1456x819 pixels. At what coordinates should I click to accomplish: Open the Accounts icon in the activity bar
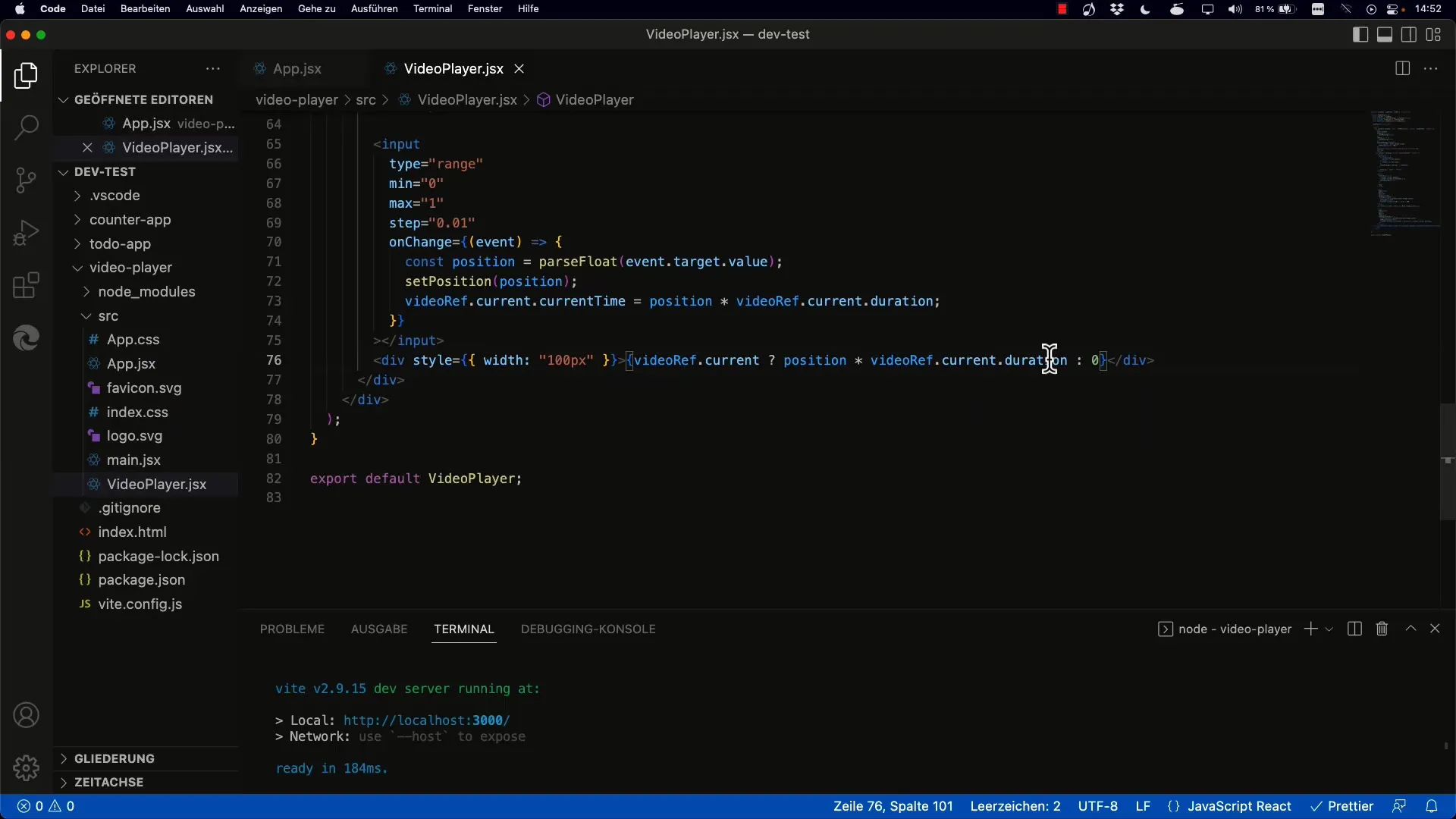26,715
